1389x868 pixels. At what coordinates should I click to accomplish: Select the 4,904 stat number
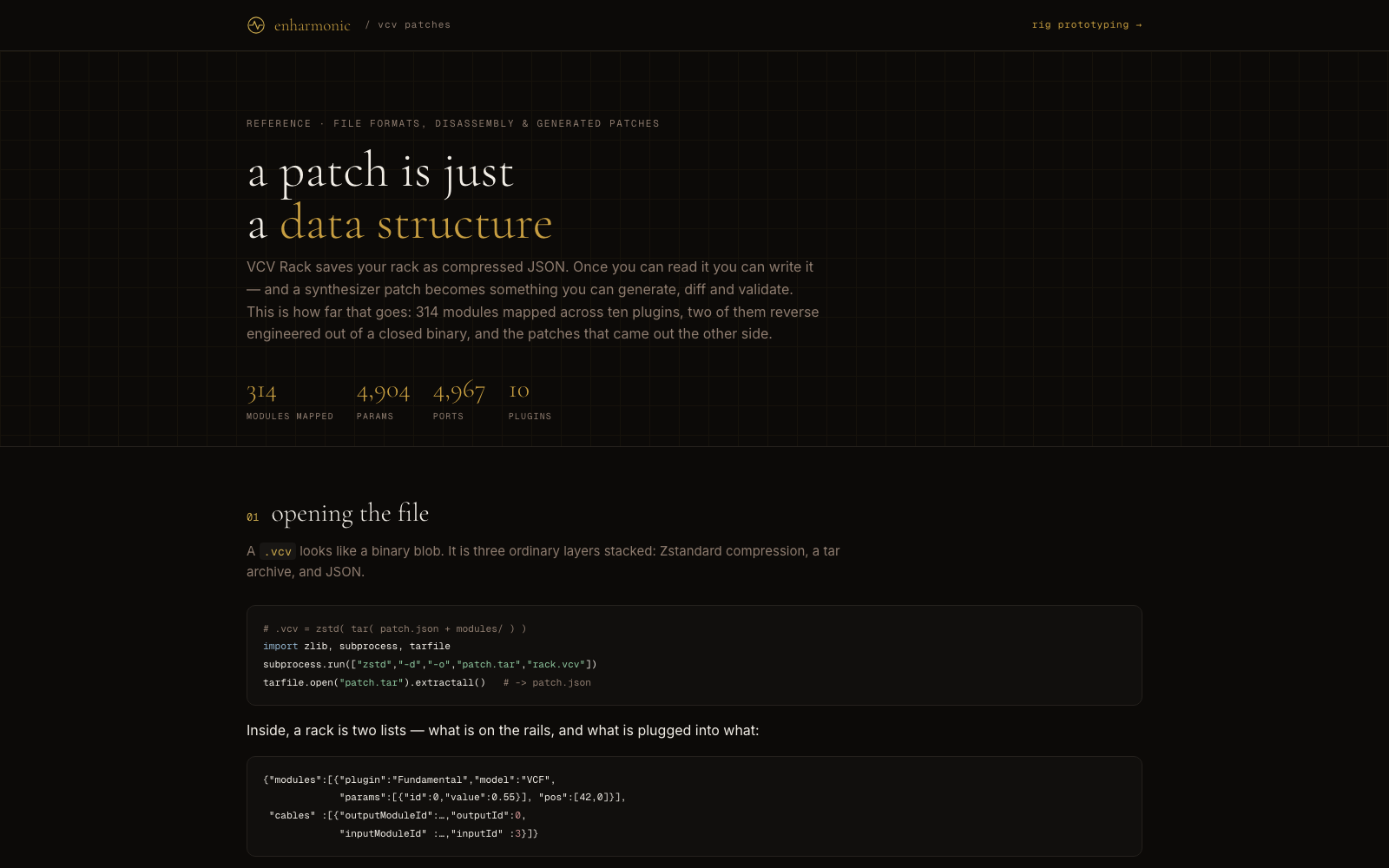[383, 392]
